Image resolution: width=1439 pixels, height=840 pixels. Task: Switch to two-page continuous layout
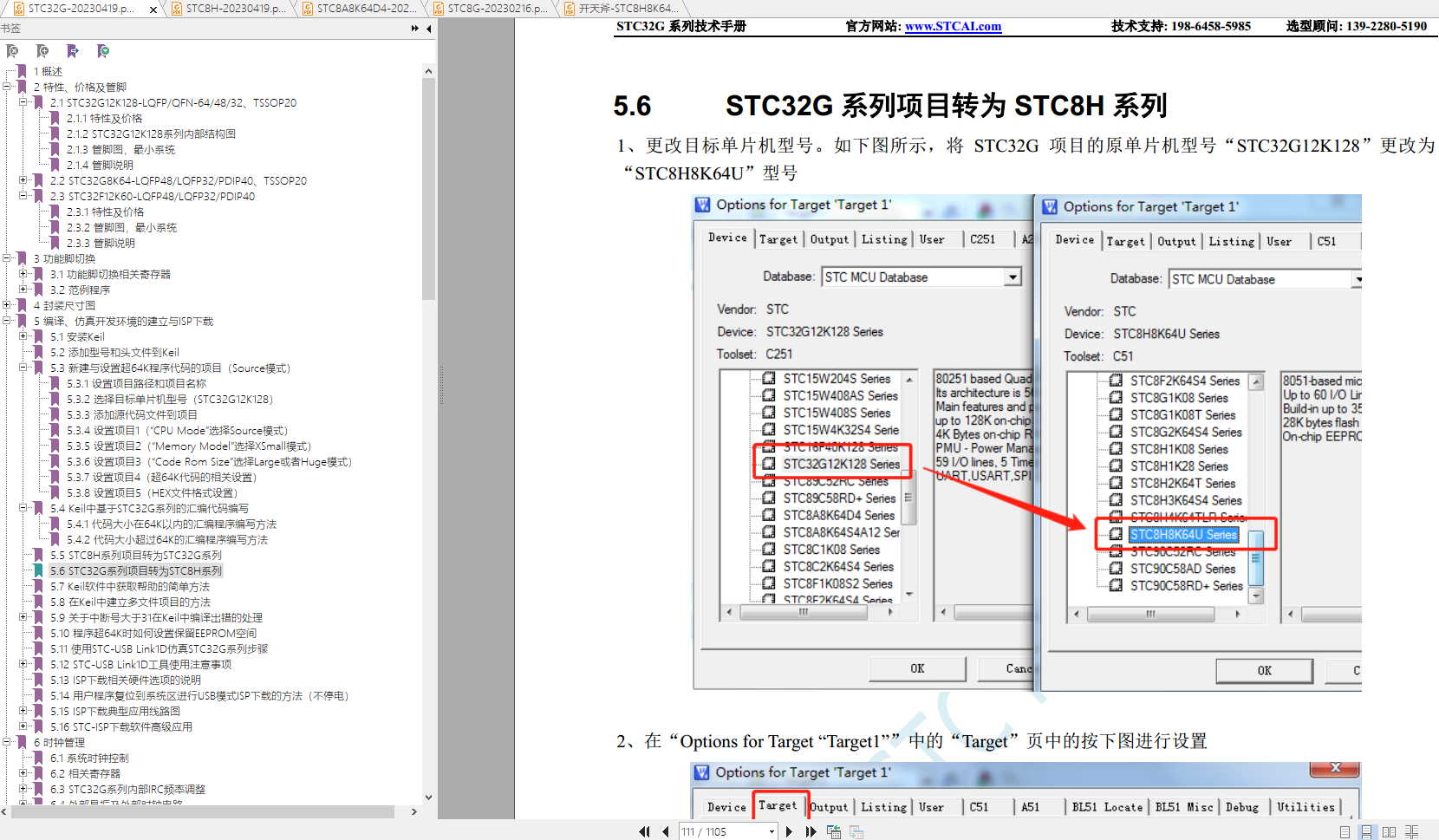(1411, 831)
